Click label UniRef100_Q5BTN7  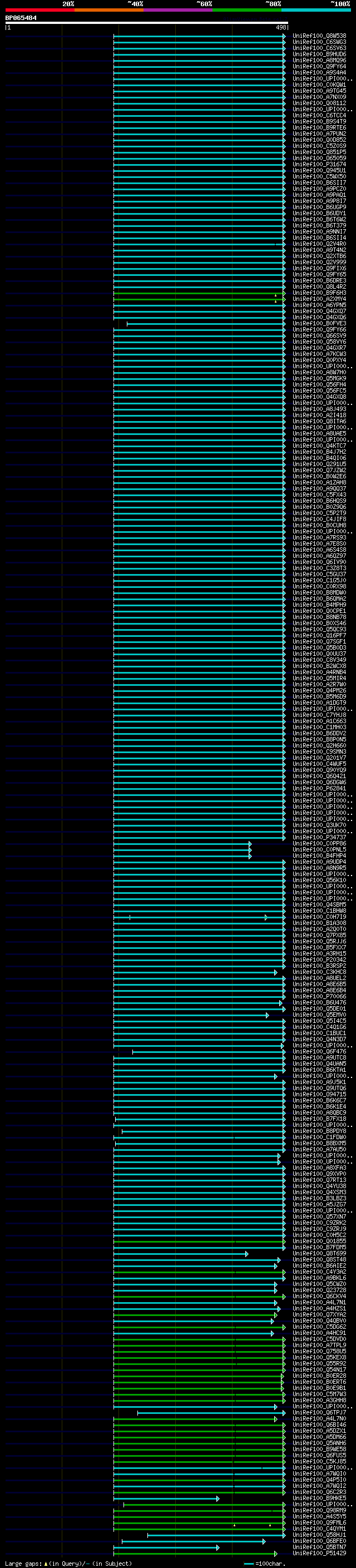point(319,1547)
